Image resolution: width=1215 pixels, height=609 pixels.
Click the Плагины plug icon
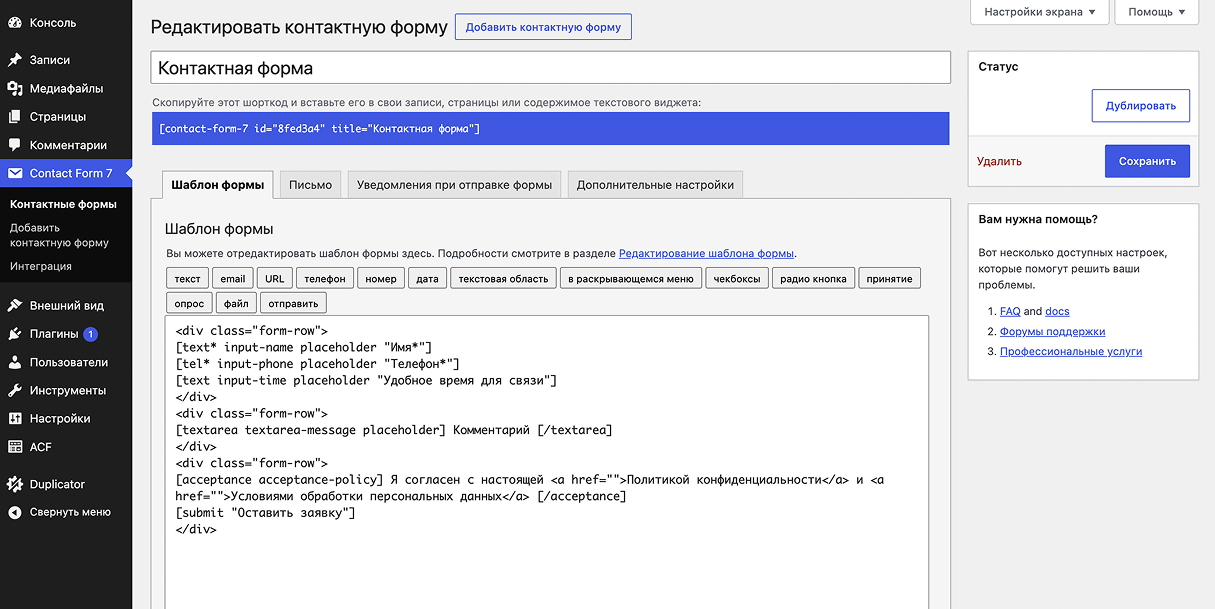click(15, 334)
